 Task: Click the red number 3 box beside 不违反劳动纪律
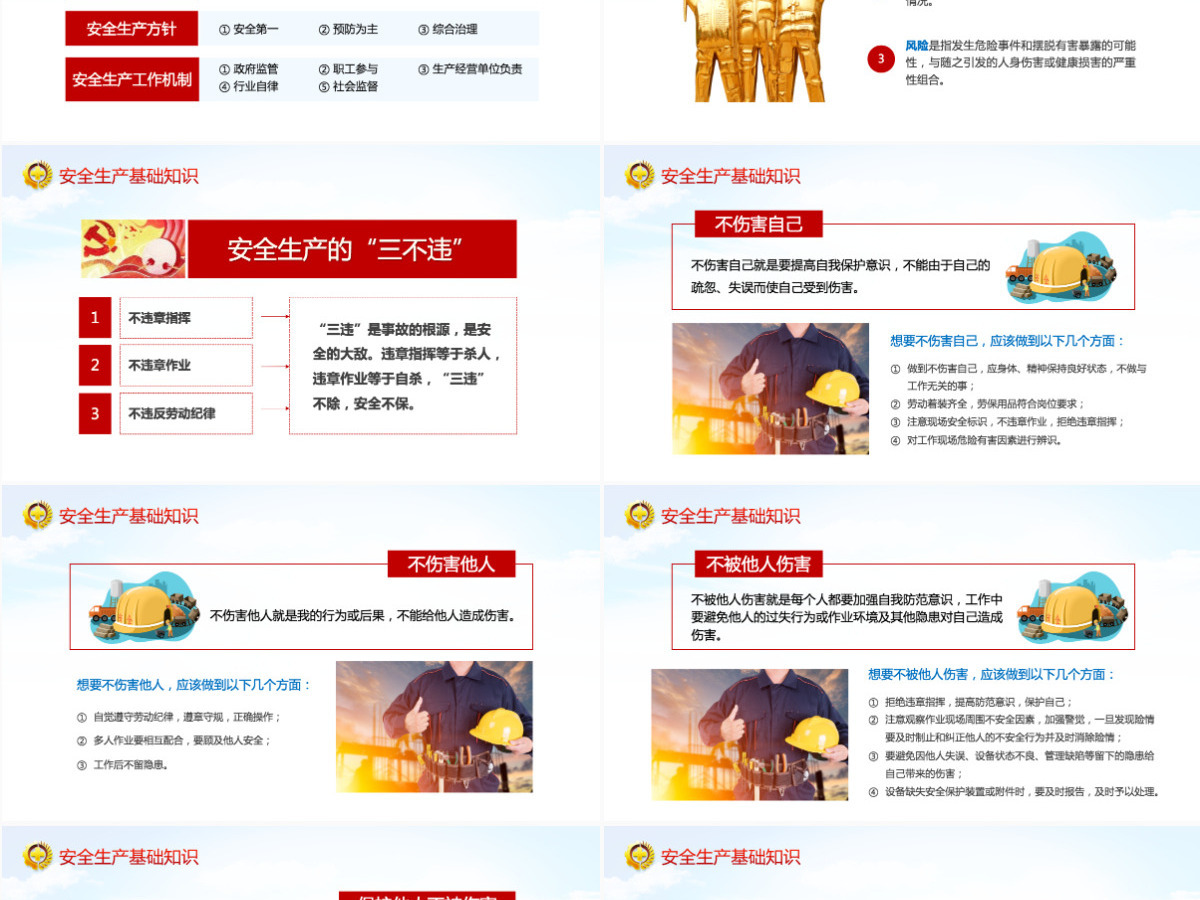[x=95, y=413]
